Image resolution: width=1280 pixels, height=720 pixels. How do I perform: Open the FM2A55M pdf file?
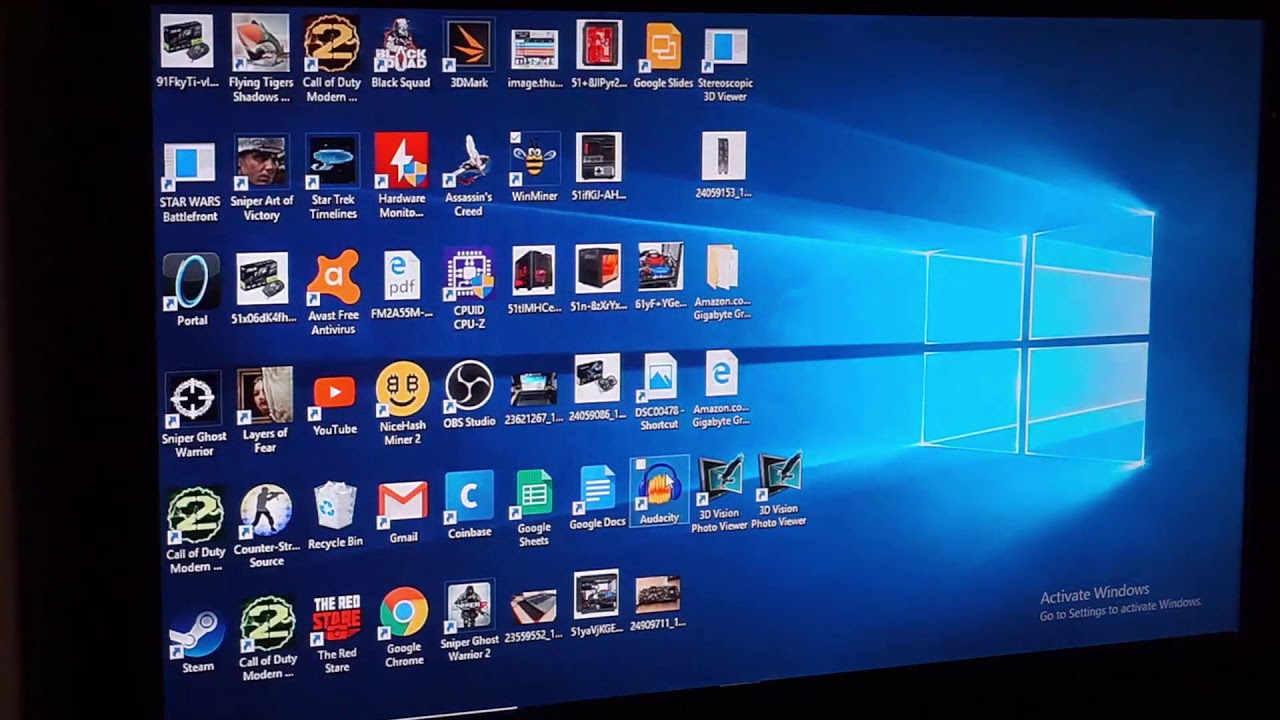pos(402,284)
